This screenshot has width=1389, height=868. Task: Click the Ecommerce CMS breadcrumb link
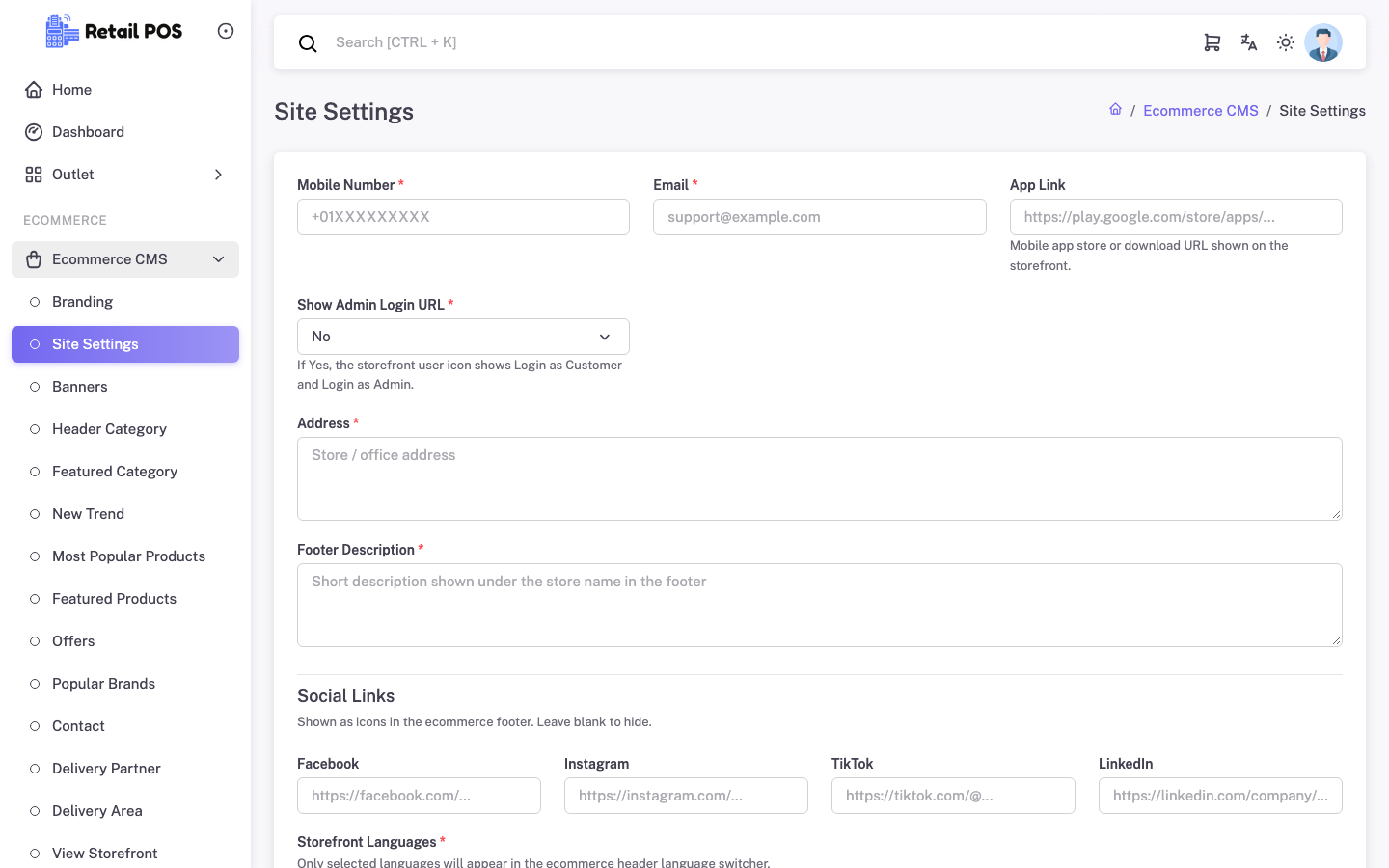click(x=1201, y=111)
